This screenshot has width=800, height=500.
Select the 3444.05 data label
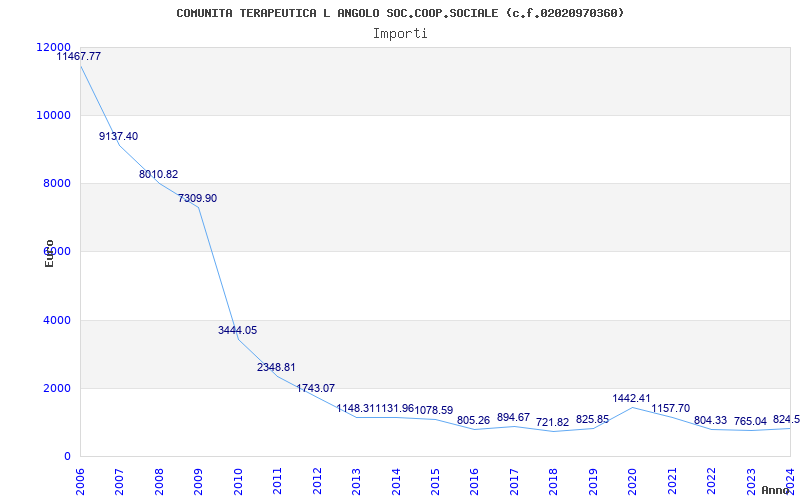(237, 330)
